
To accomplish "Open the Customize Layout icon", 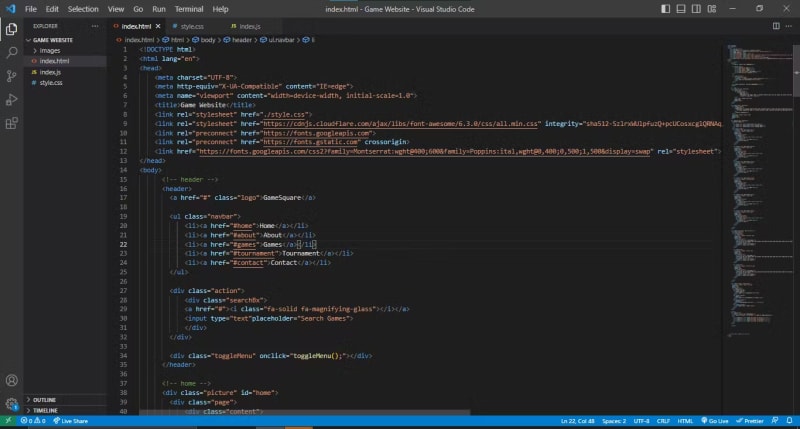I will coord(712,9).
